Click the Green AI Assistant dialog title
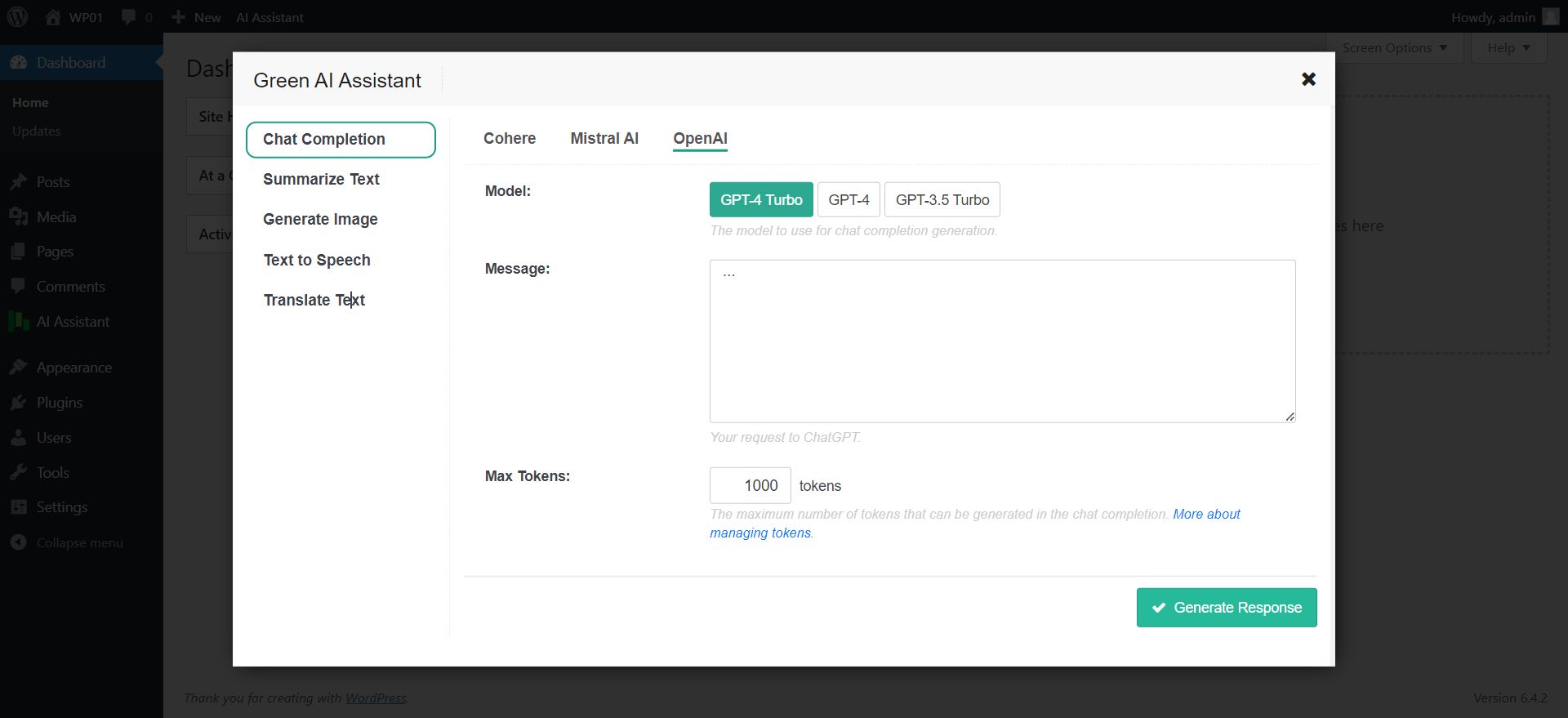Screen dimensions: 1568x718 point(337,80)
